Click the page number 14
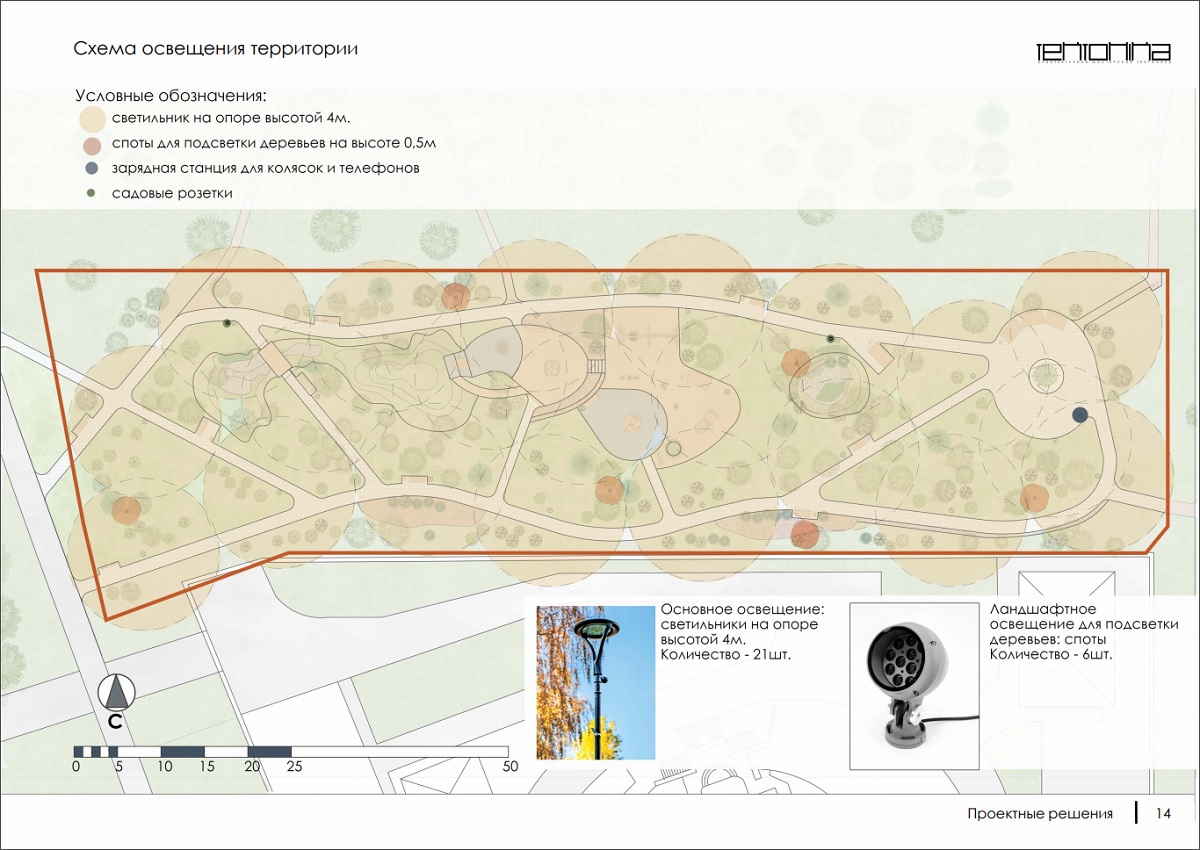 click(1163, 814)
